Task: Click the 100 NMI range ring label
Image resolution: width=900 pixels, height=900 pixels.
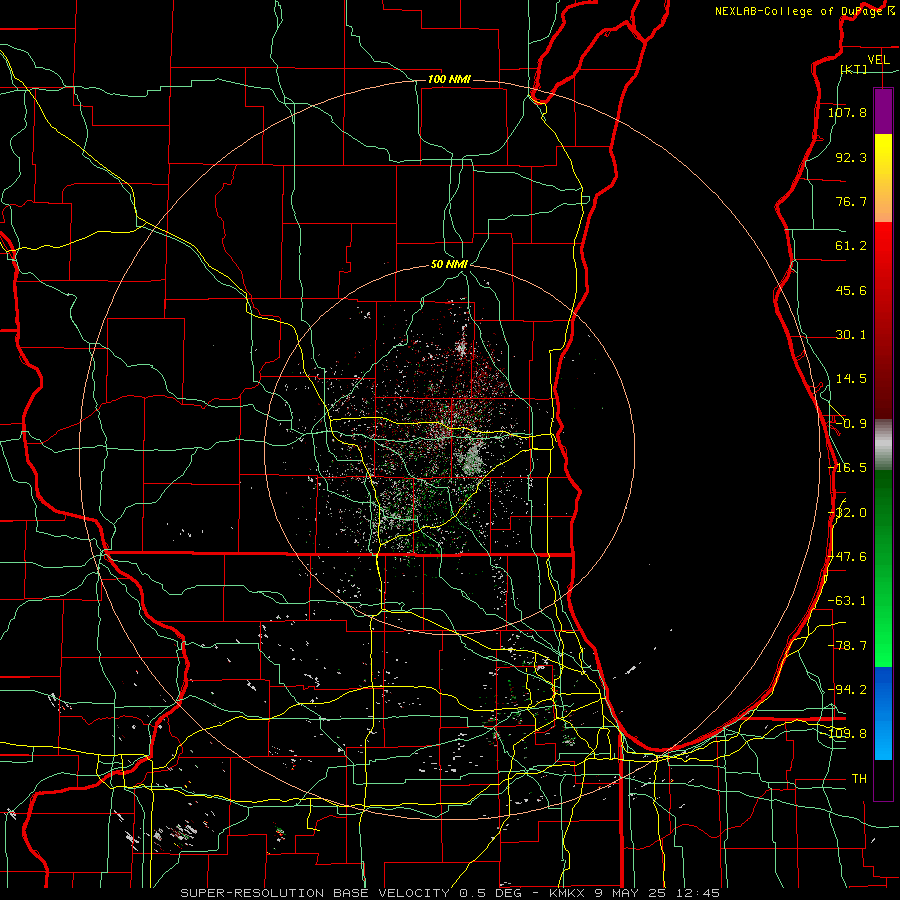Action: 449,79
